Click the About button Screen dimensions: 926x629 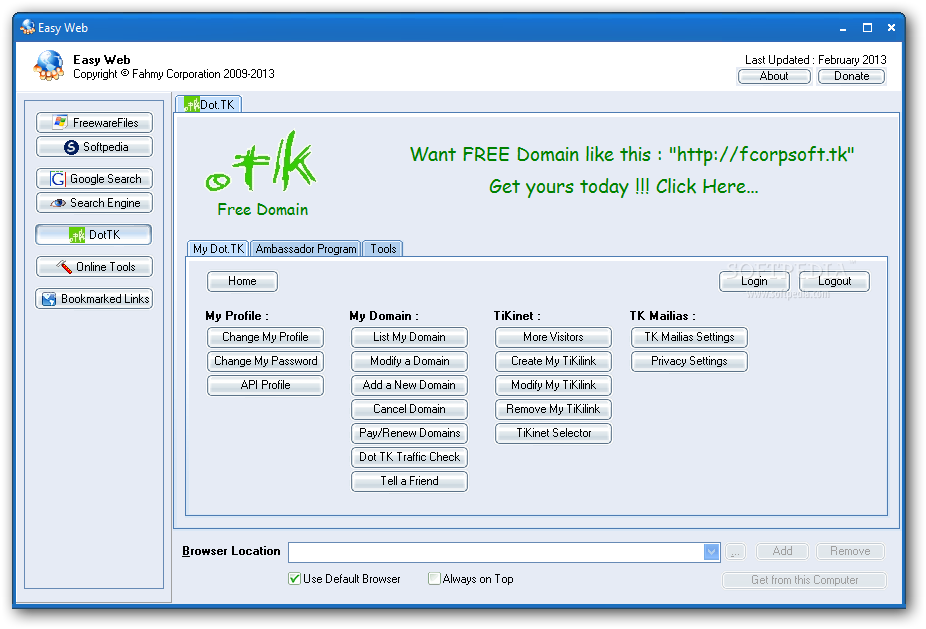coord(774,76)
